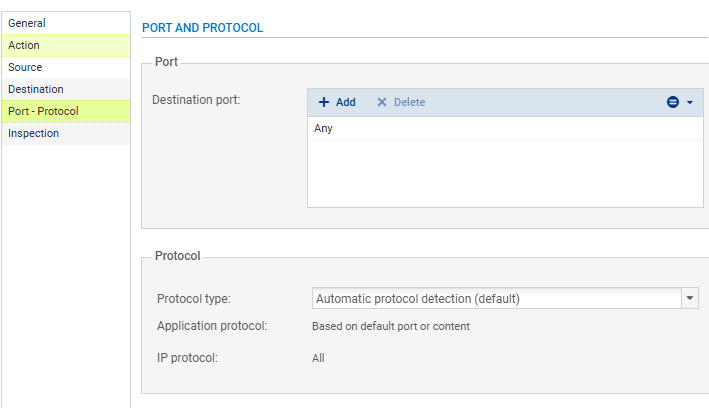Image resolution: width=709 pixels, height=408 pixels.
Task: Open the Destination tab
Action: pyautogui.click(x=36, y=89)
